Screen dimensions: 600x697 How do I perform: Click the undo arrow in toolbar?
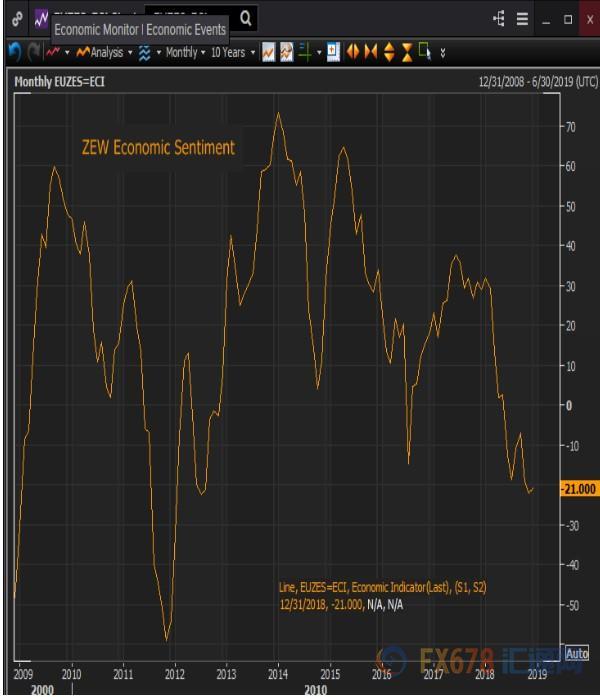tap(14, 52)
